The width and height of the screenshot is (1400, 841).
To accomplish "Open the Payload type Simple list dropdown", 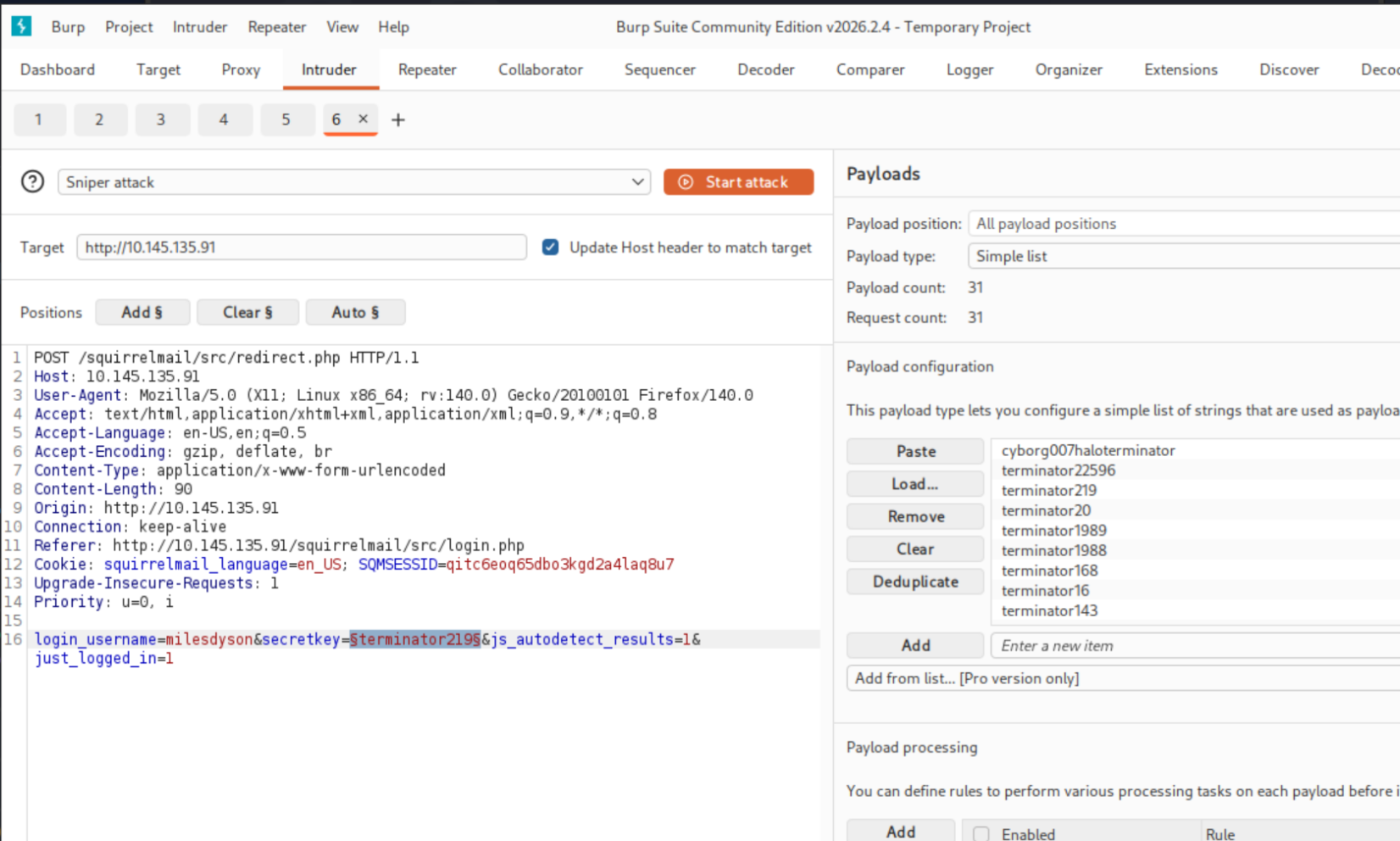I will point(1184,256).
